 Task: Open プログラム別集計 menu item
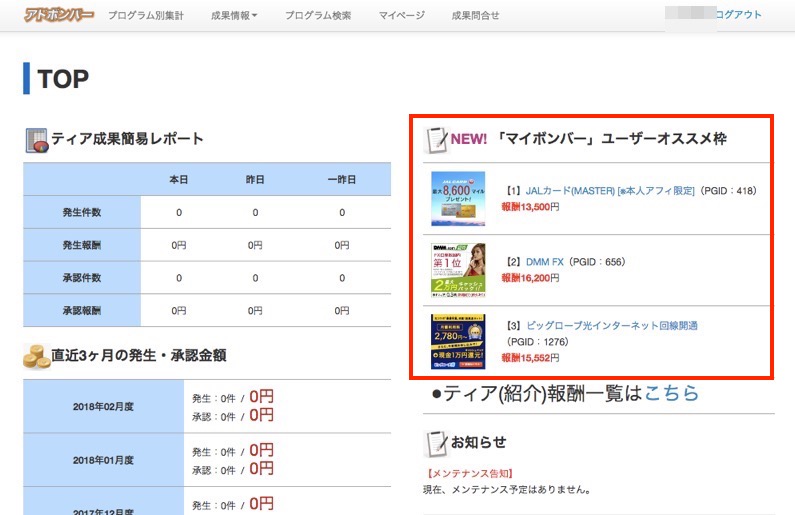pos(146,16)
